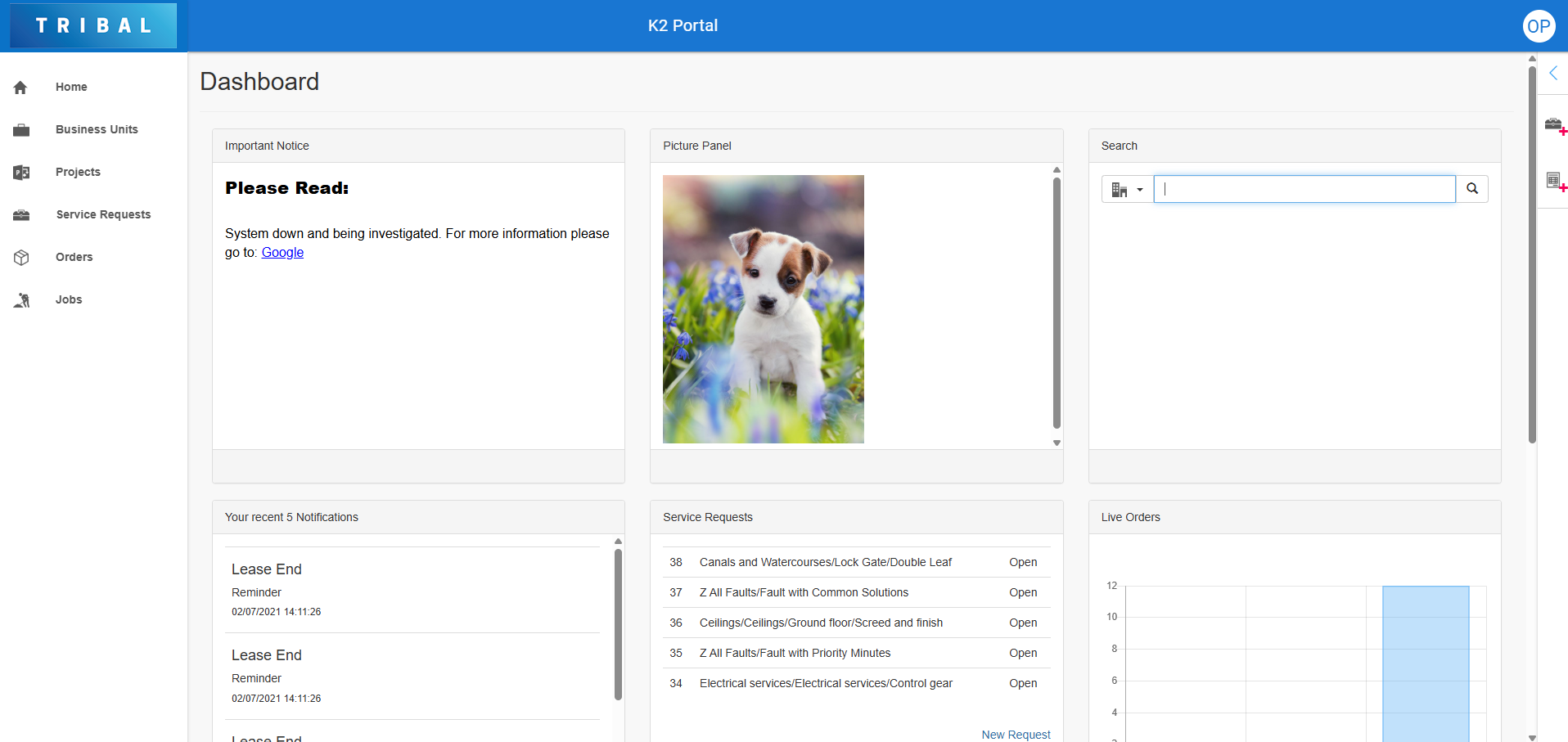This screenshot has width=1568, height=742.
Task: Open request 36 Ceilings Ground floor
Action: tap(857, 623)
